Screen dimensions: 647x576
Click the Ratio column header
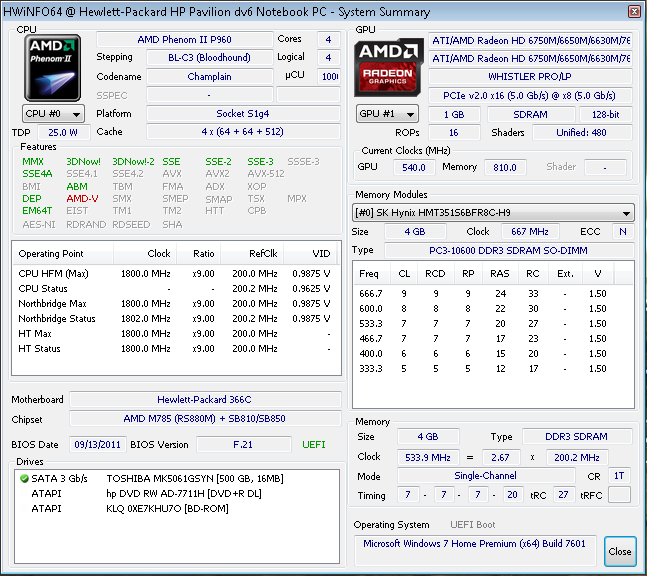198,253
